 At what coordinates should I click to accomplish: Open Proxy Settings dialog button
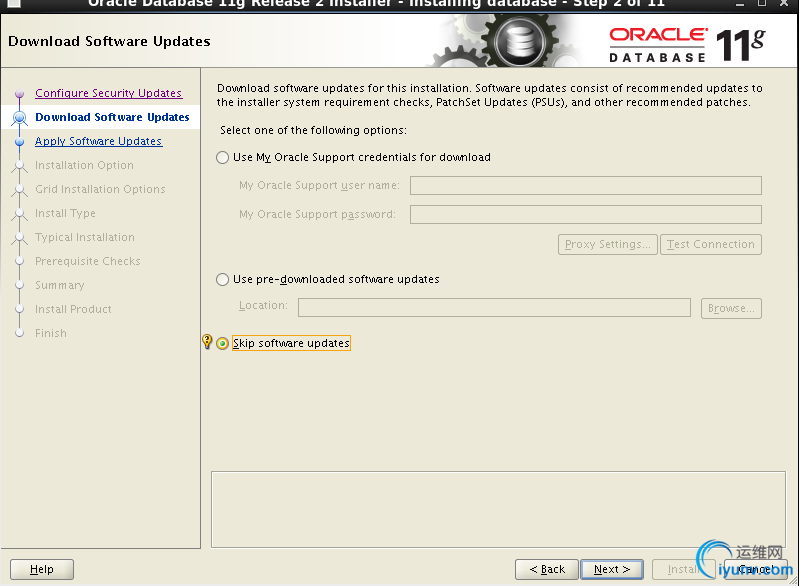607,245
